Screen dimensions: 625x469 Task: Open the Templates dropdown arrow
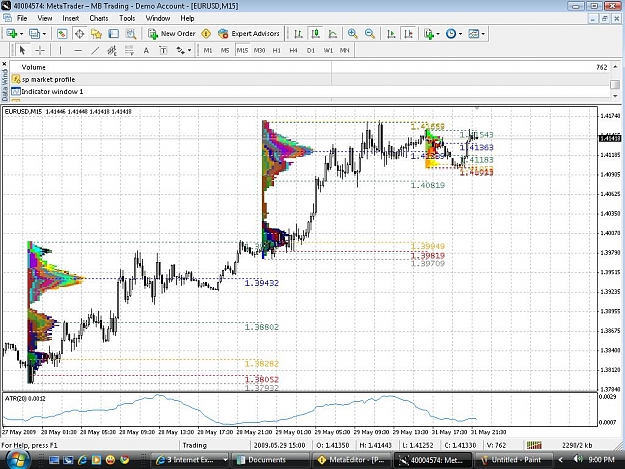coord(483,34)
